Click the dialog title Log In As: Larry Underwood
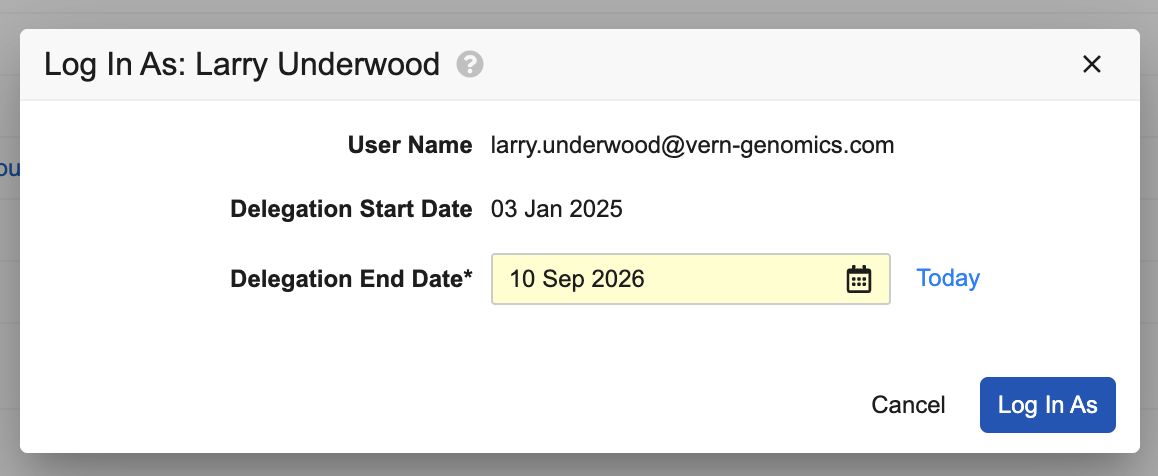The width and height of the screenshot is (1158, 476). (x=242, y=65)
